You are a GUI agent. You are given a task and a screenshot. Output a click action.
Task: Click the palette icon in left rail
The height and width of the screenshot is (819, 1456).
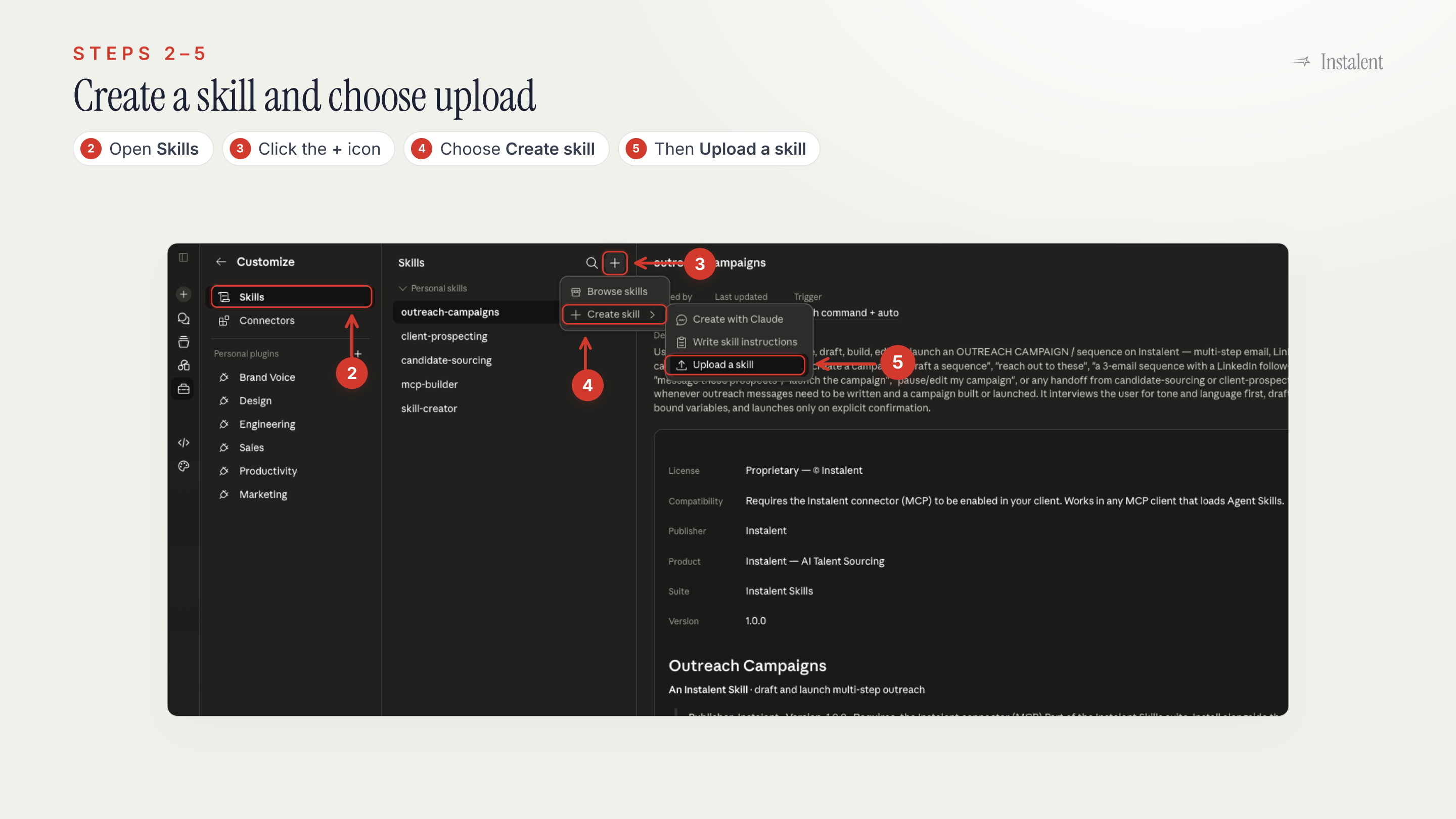click(x=183, y=466)
